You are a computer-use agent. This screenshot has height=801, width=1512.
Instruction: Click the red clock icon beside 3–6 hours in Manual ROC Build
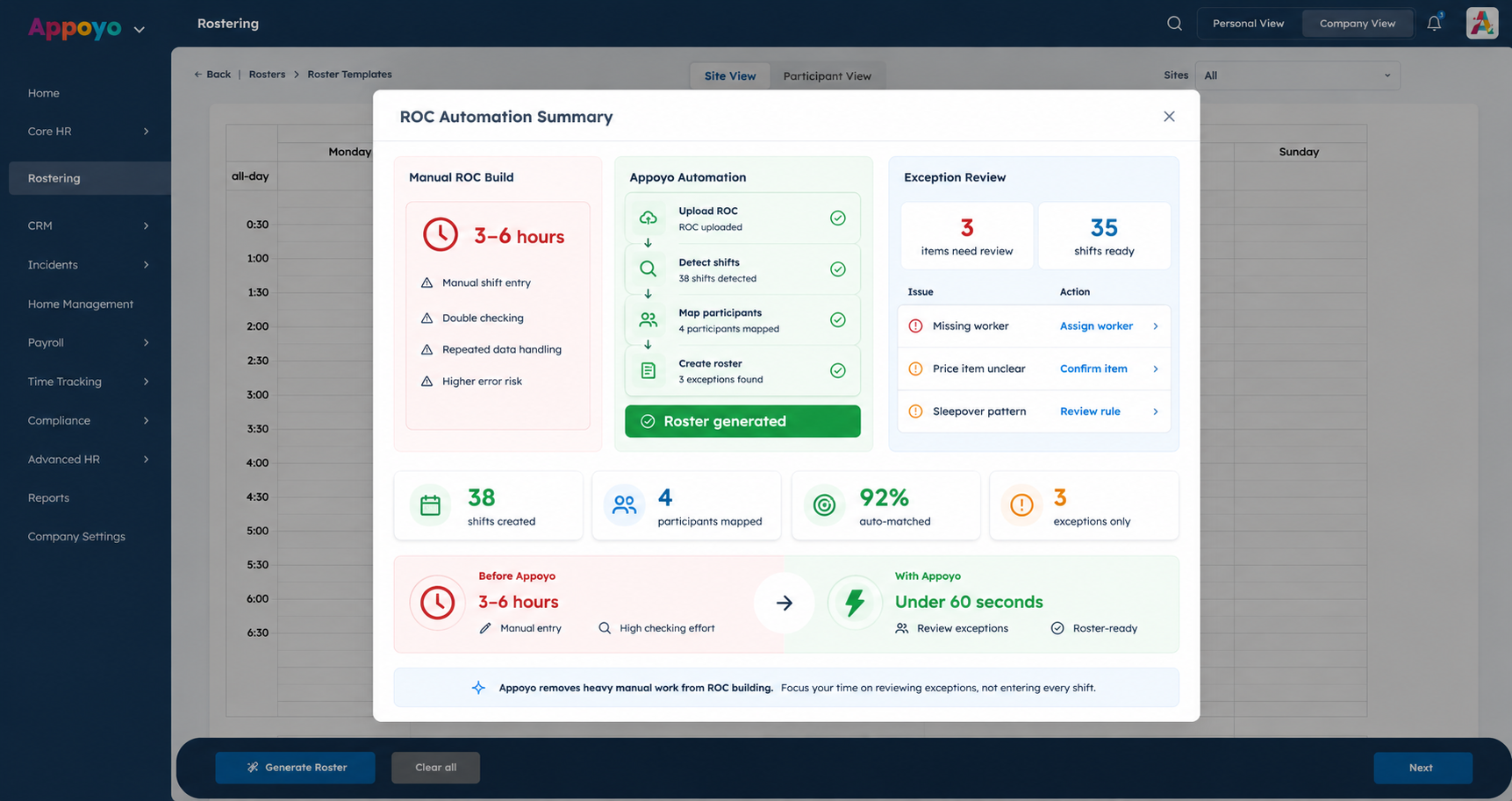coord(441,235)
